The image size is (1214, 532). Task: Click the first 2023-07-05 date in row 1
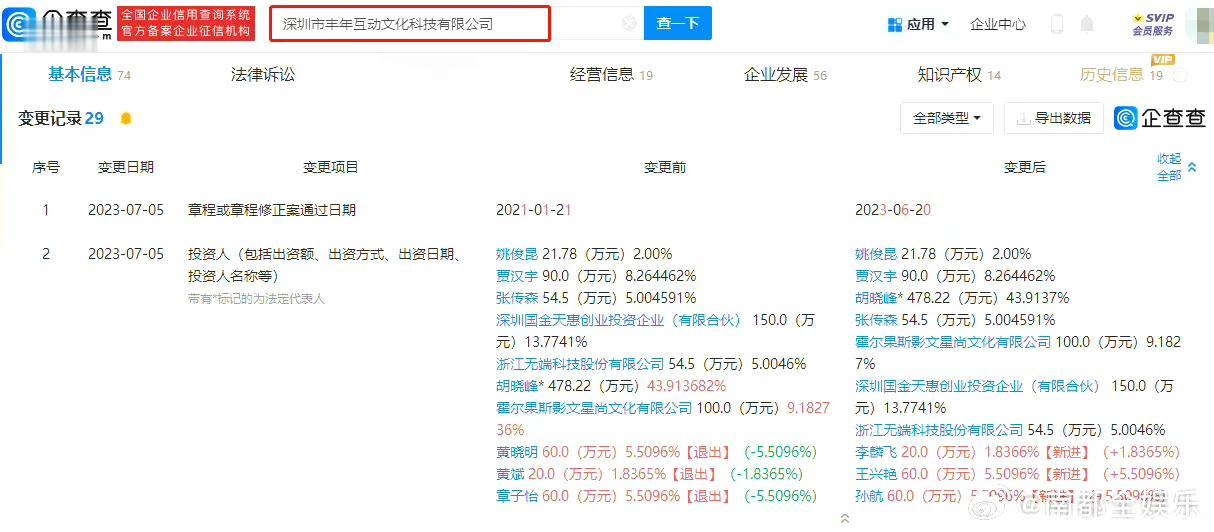[126, 210]
